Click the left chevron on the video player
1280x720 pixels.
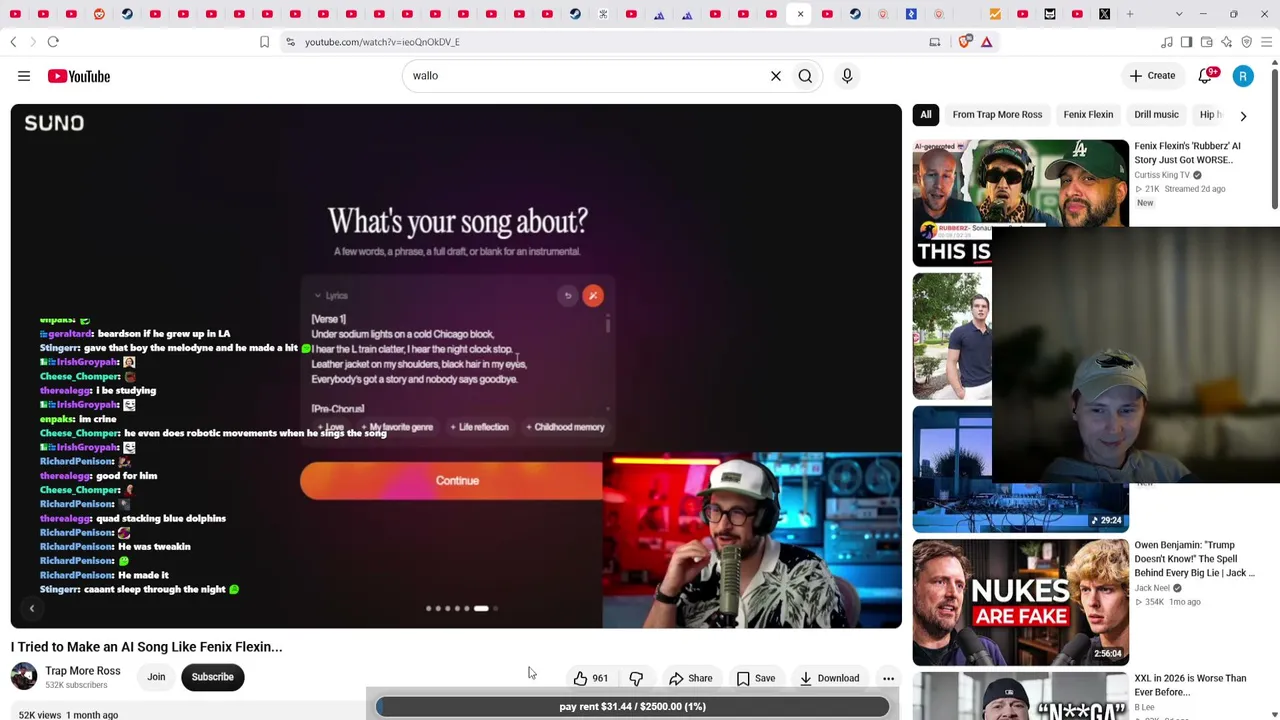point(31,609)
